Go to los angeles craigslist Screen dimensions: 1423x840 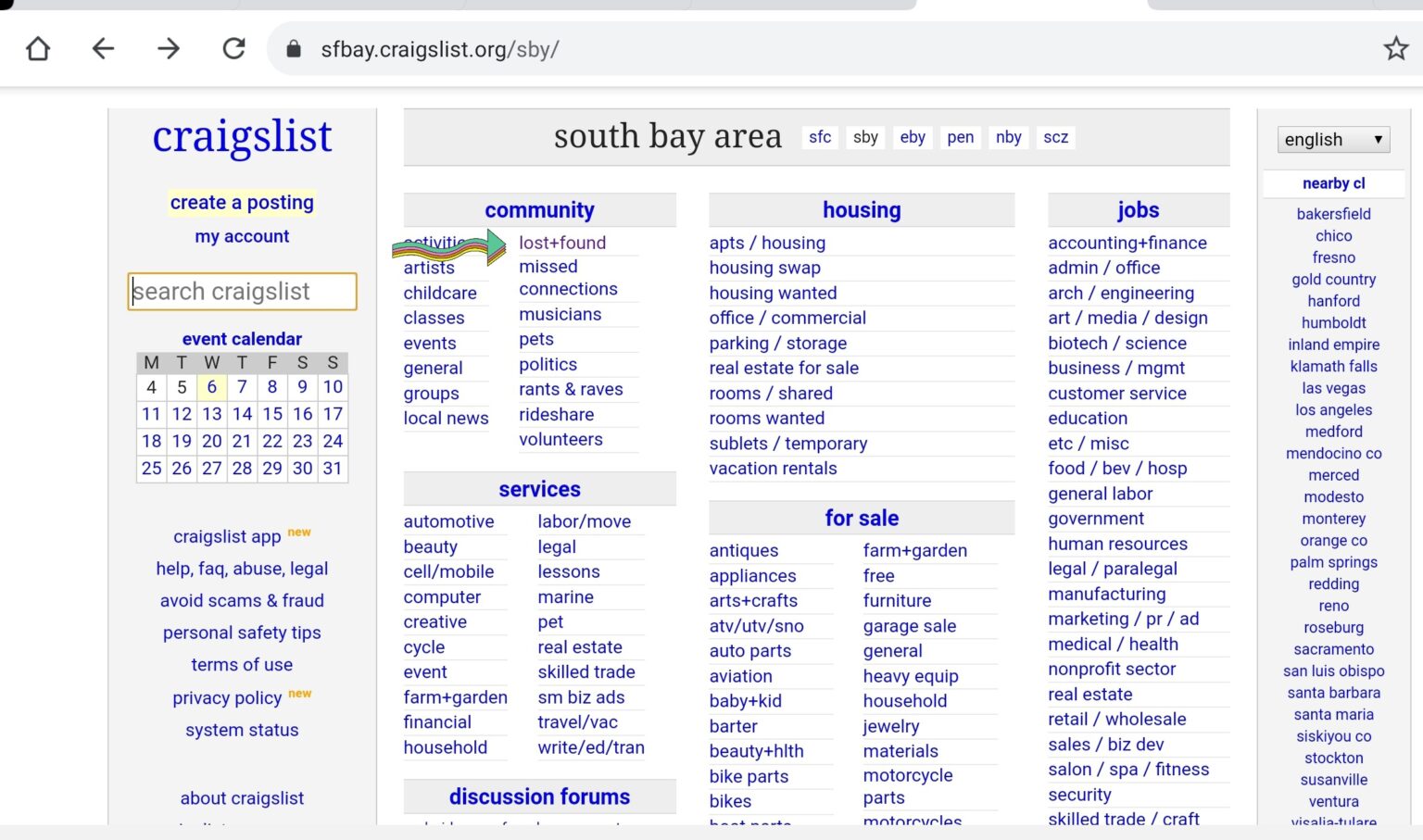click(1334, 409)
